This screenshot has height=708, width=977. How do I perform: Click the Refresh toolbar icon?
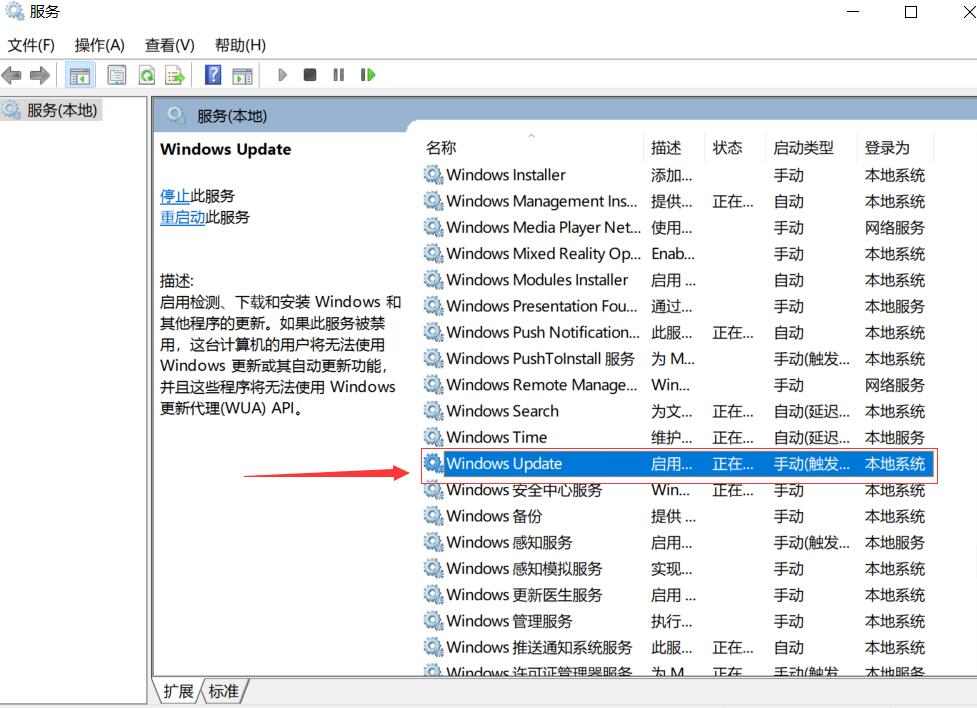point(147,75)
